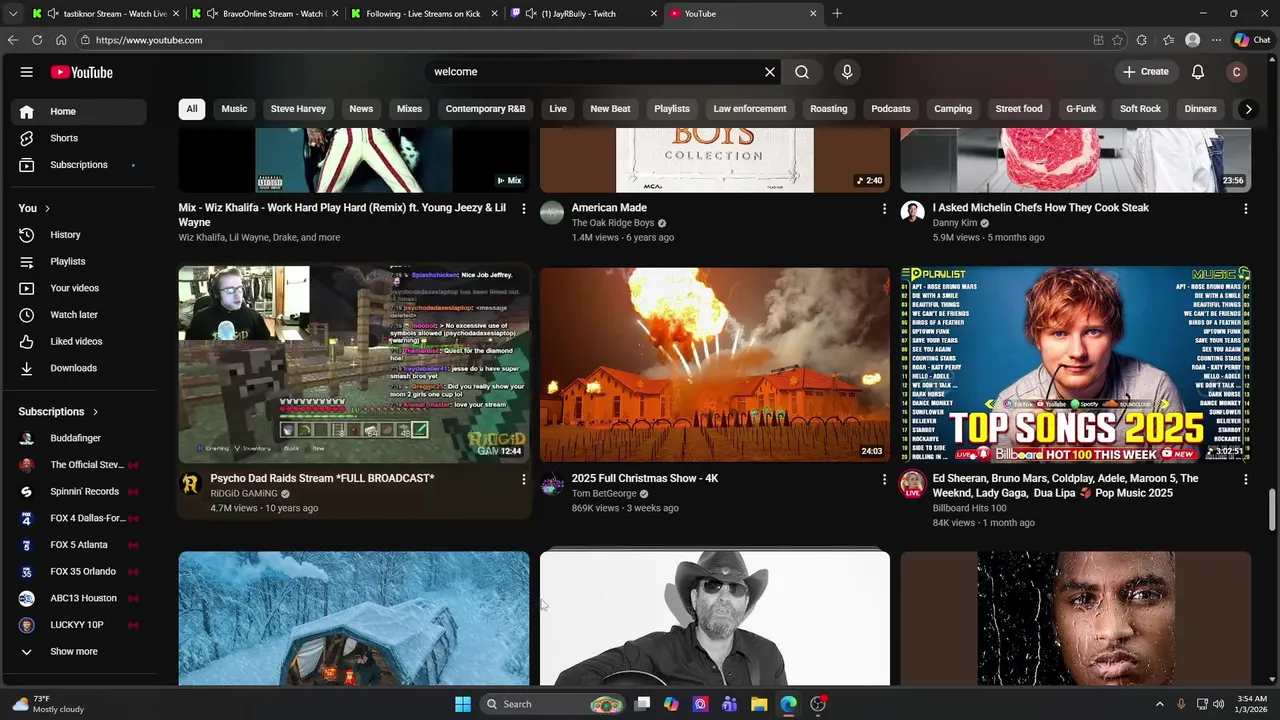Open the RiDGiD GAMiNG channel link
1280x720 pixels.
pyautogui.click(x=244, y=494)
